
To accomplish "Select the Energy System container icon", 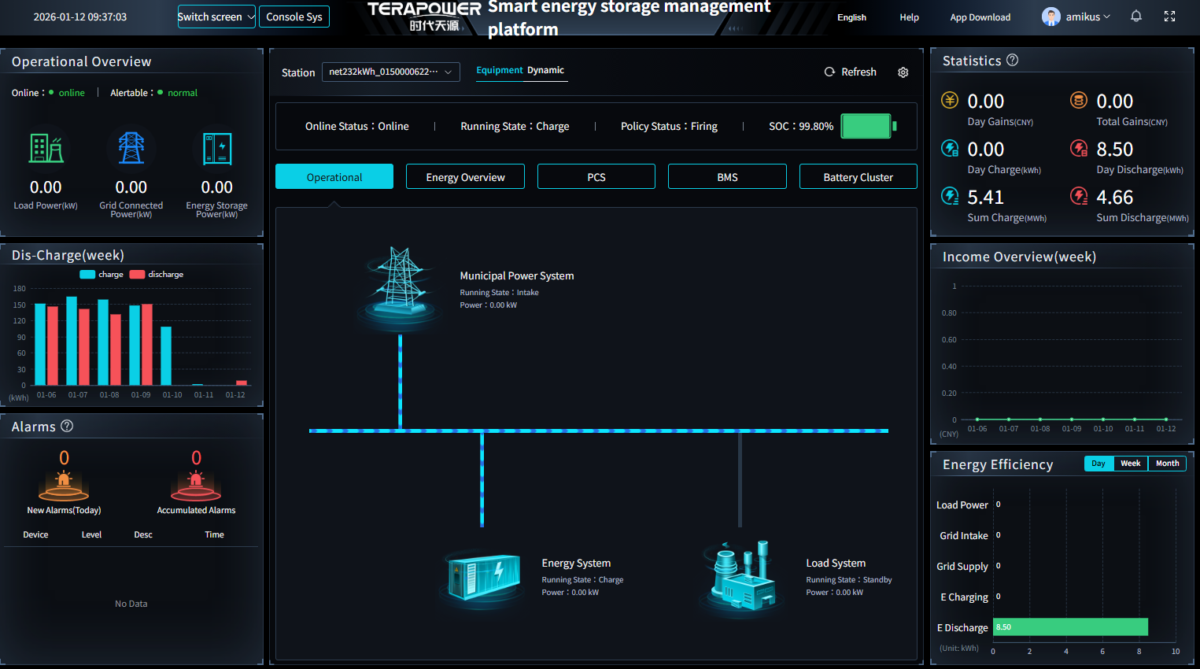I will coord(483,576).
